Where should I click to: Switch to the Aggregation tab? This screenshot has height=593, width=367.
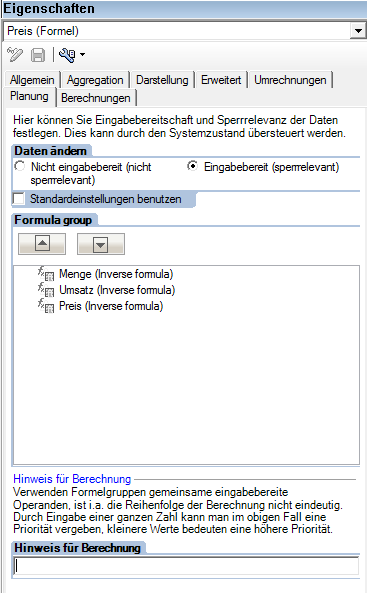(95, 80)
